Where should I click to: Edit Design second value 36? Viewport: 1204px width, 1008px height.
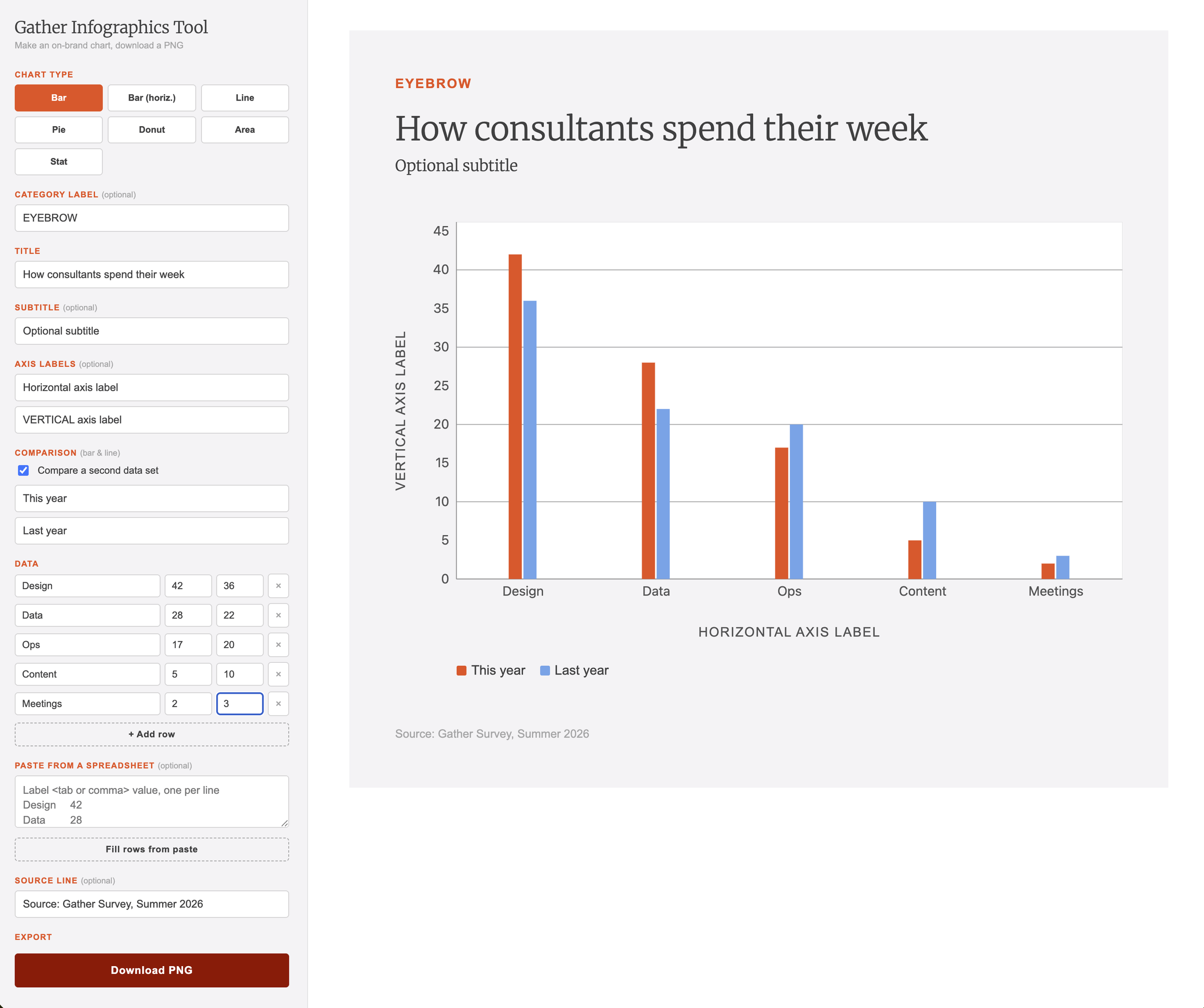[x=240, y=586]
